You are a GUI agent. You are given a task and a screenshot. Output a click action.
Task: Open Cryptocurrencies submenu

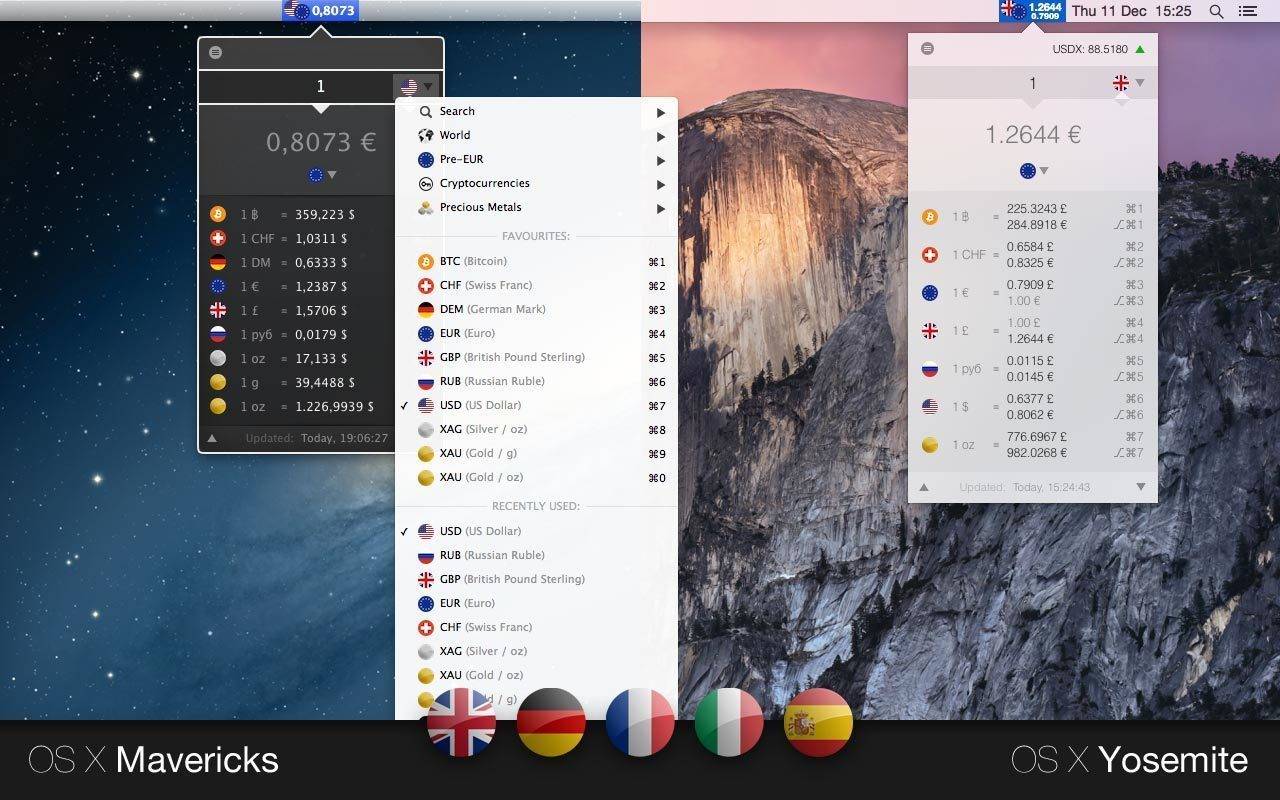pyautogui.click(x=536, y=183)
